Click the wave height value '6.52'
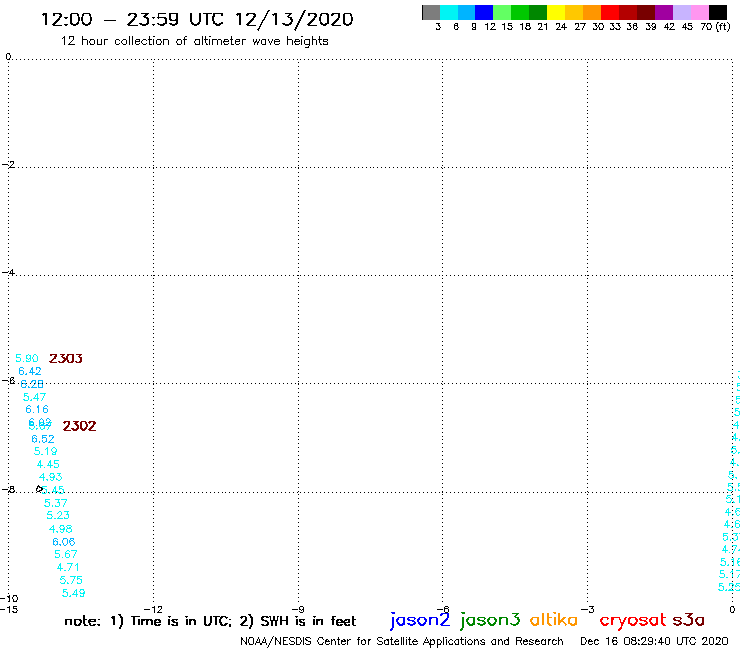Image resolution: width=740 pixels, height=650 pixels. [x=43, y=439]
